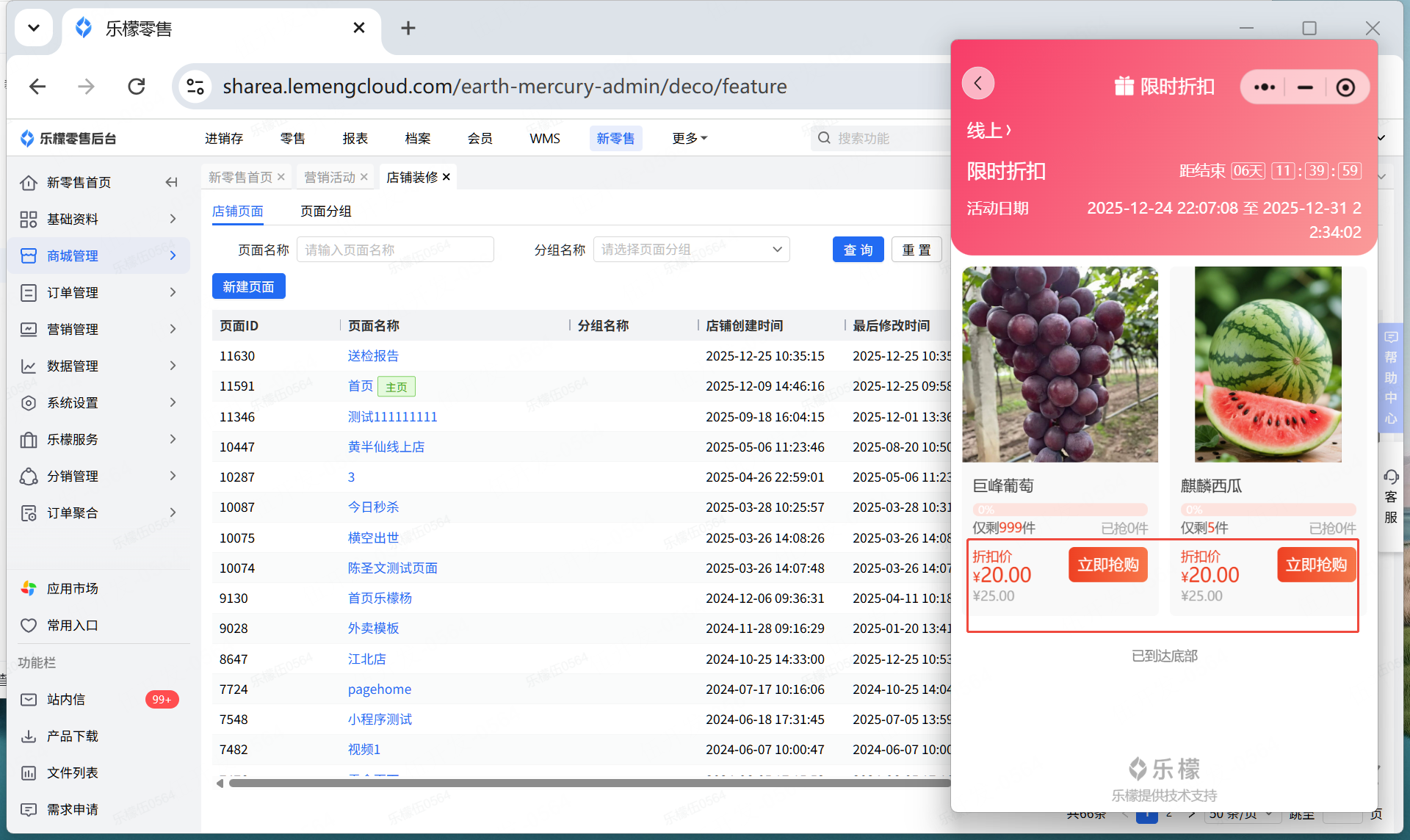Image resolution: width=1410 pixels, height=840 pixels.
Task: Close the 营销活动 tab
Action: click(x=364, y=177)
